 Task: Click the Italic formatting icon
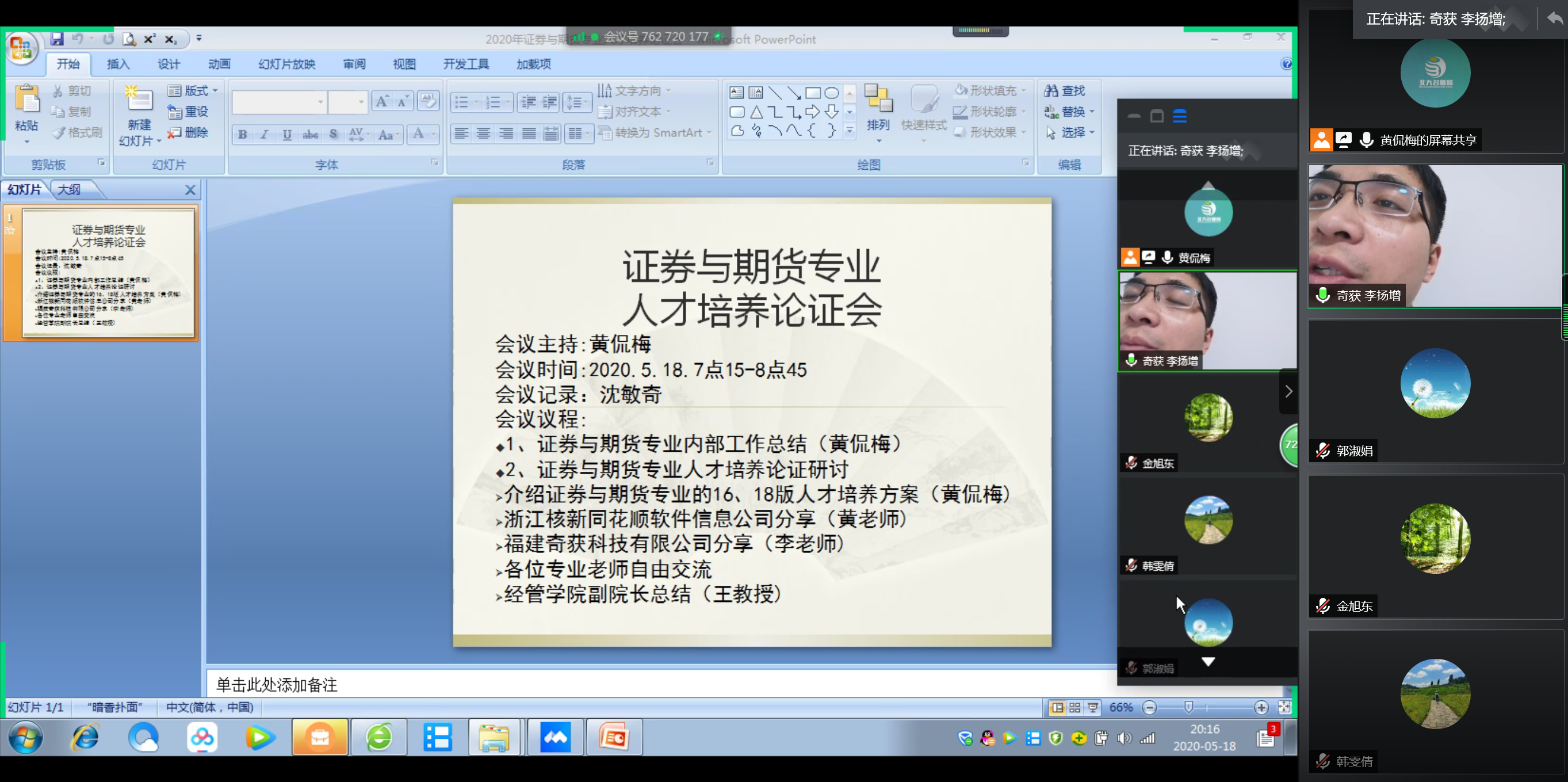pyautogui.click(x=264, y=134)
